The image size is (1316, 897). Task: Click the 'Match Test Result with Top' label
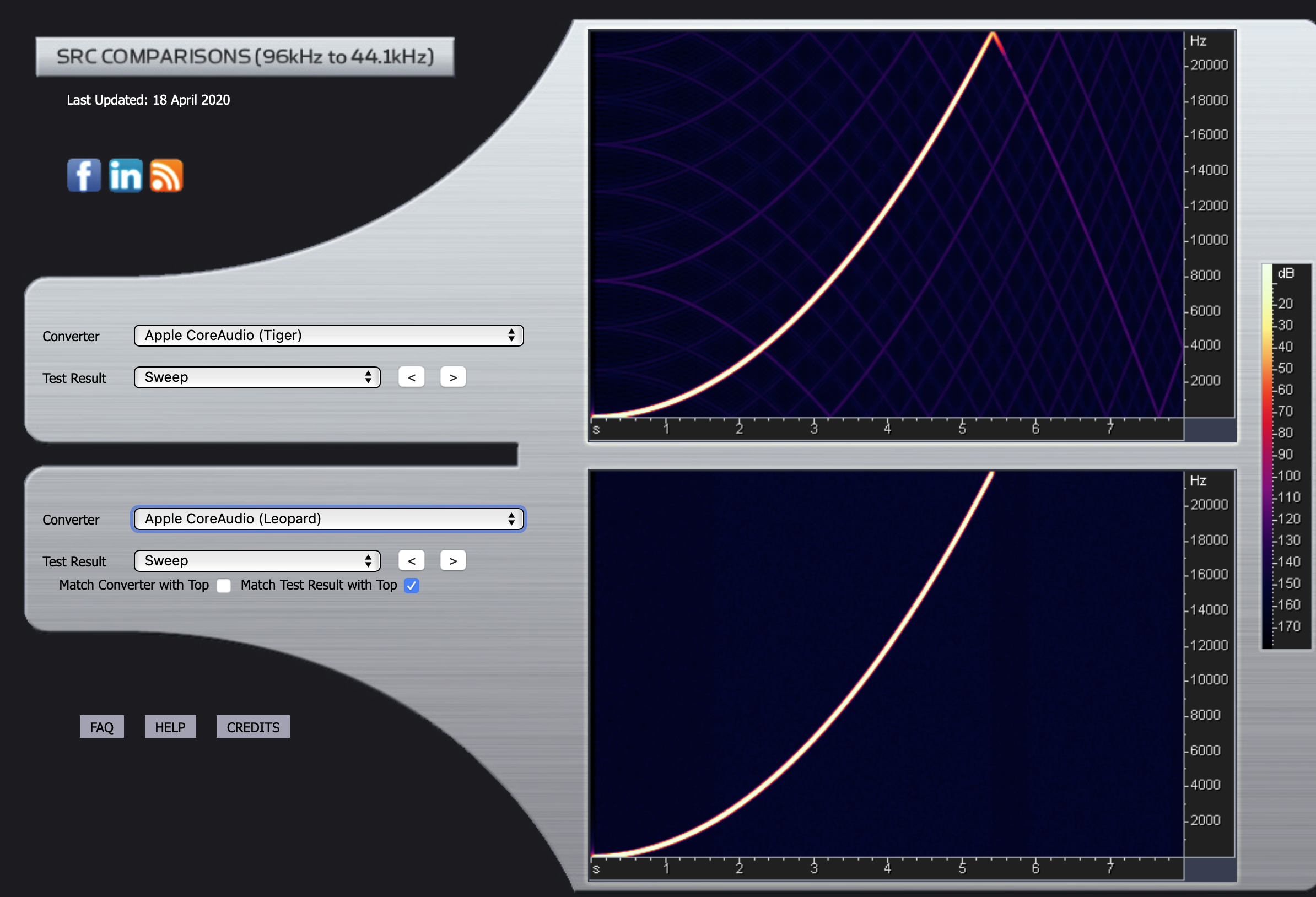click(319, 585)
